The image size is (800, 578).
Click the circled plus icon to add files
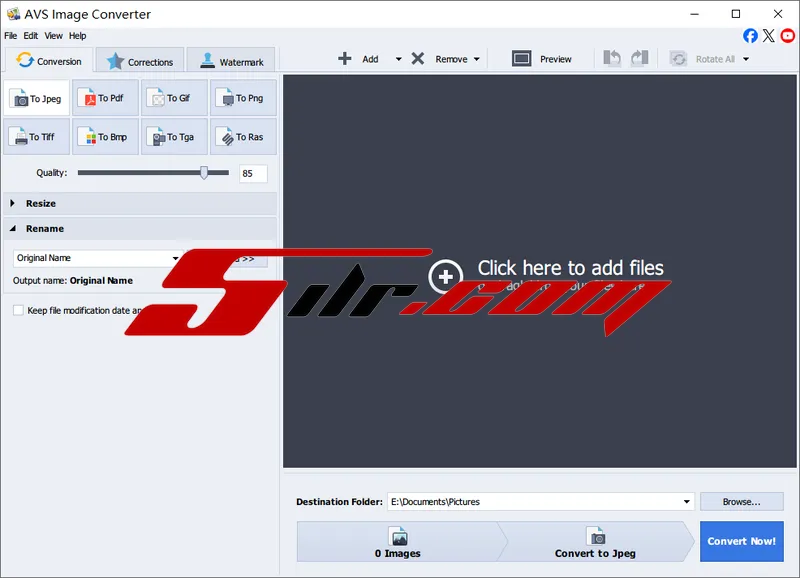coord(445,277)
